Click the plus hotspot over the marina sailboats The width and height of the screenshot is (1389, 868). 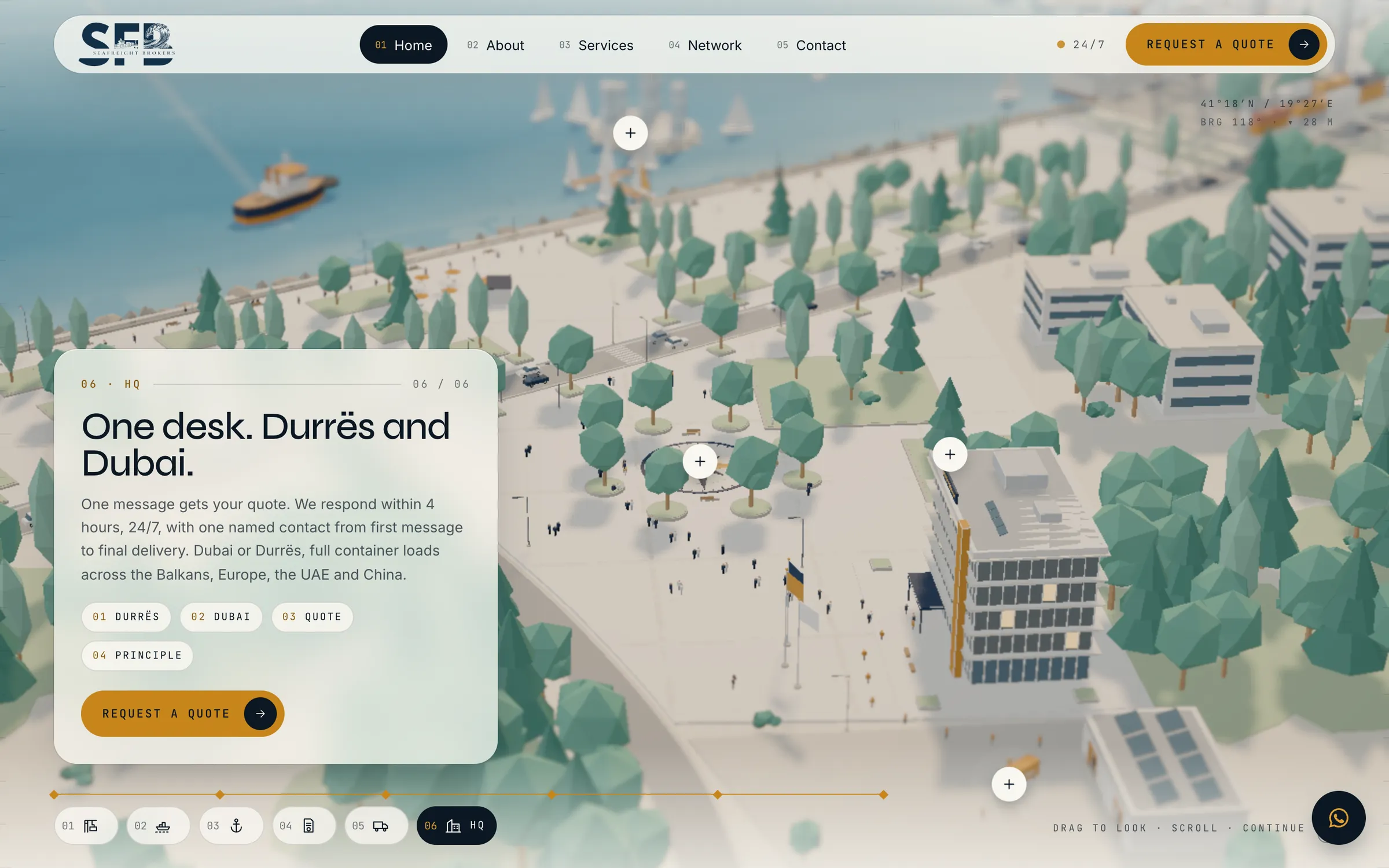630,133
